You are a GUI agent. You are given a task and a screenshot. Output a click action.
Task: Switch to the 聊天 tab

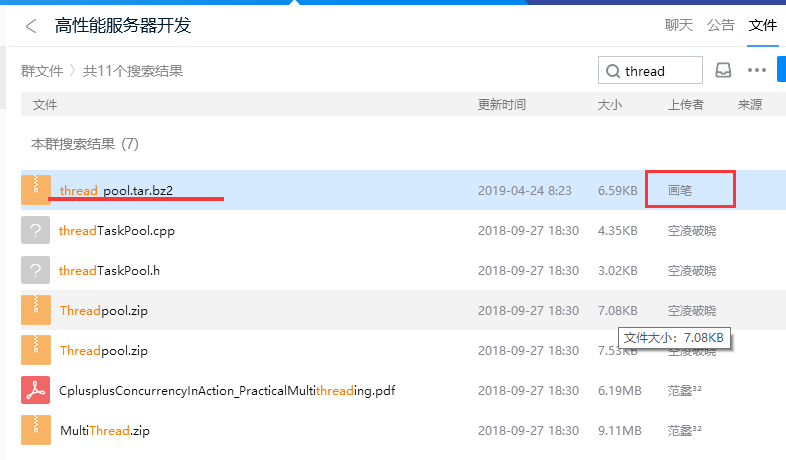(x=679, y=25)
